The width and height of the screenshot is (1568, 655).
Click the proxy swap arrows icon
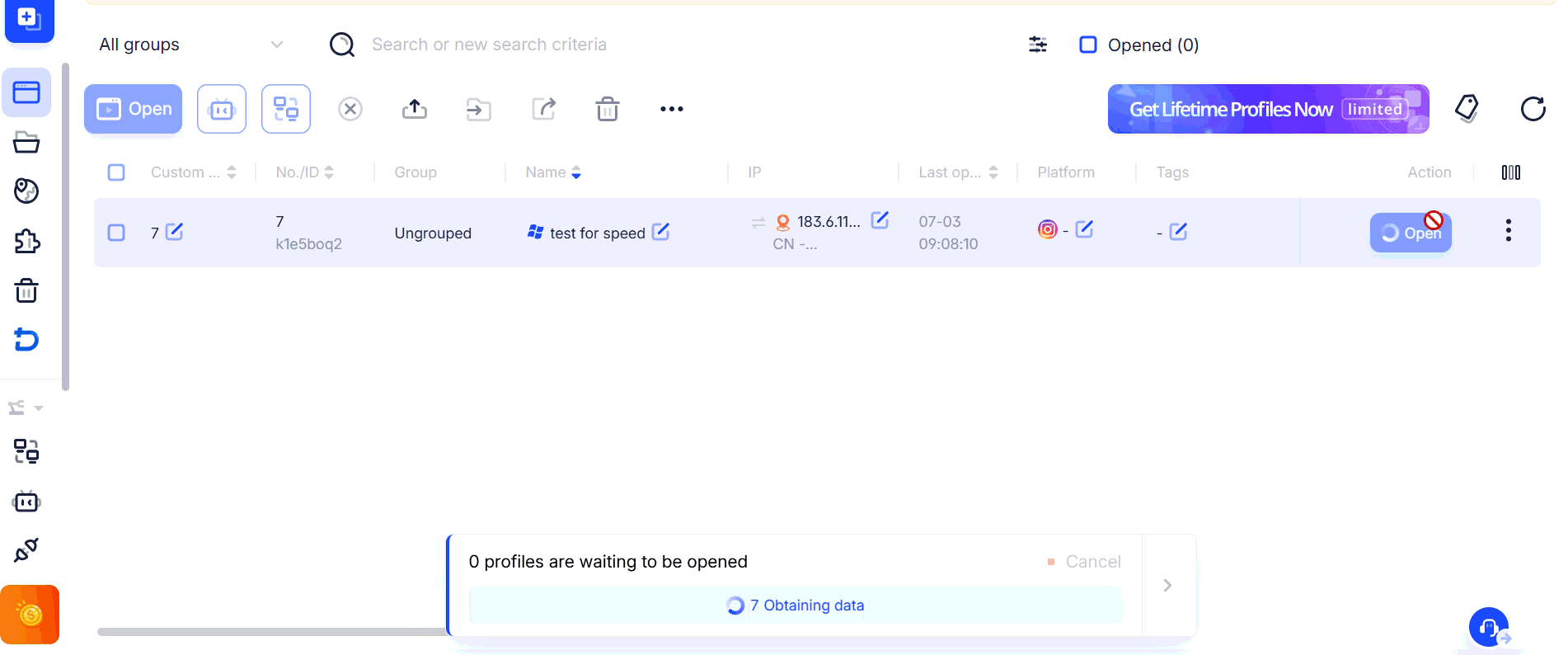(758, 222)
